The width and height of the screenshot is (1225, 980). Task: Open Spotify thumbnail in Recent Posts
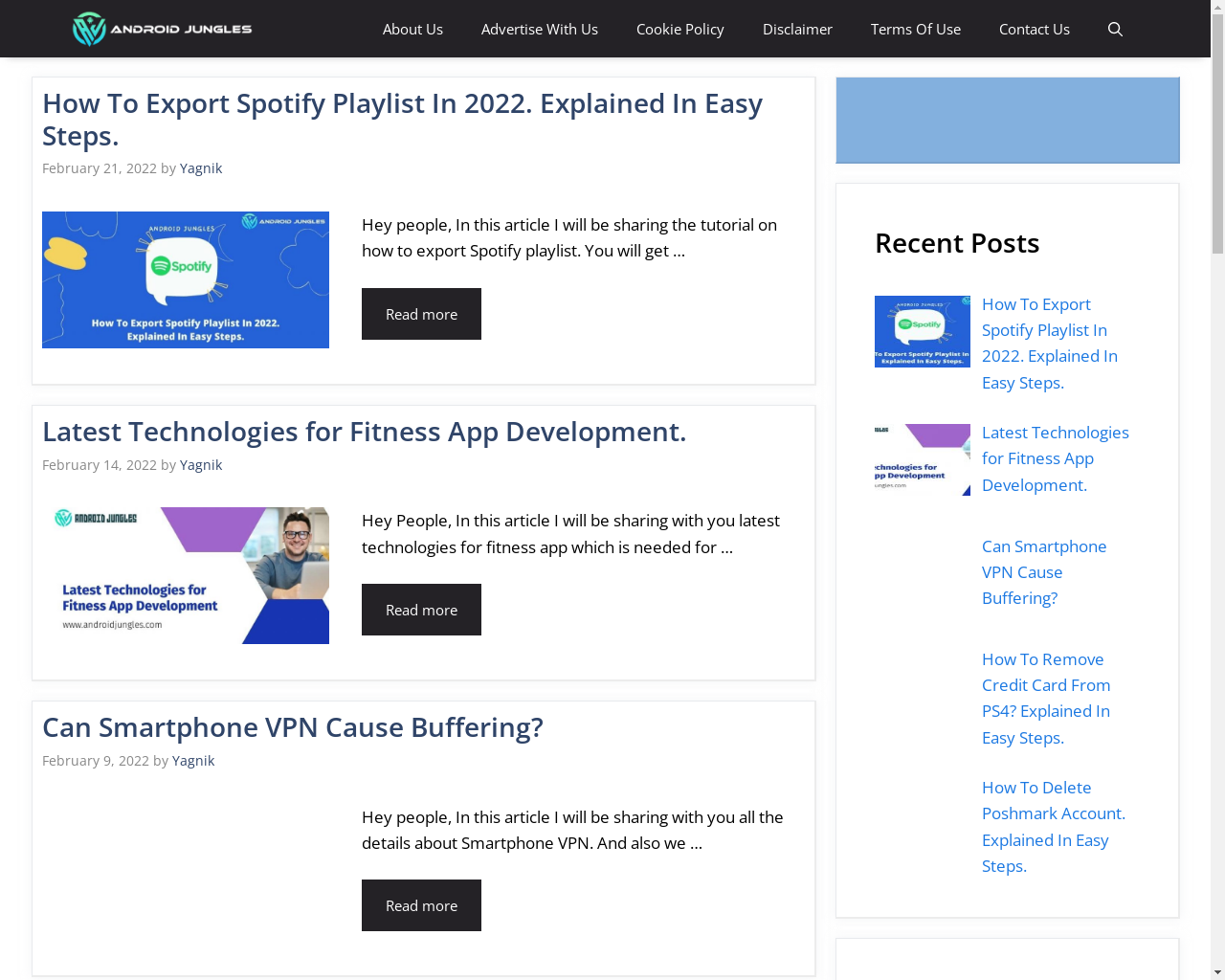pyautogui.click(x=923, y=331)
